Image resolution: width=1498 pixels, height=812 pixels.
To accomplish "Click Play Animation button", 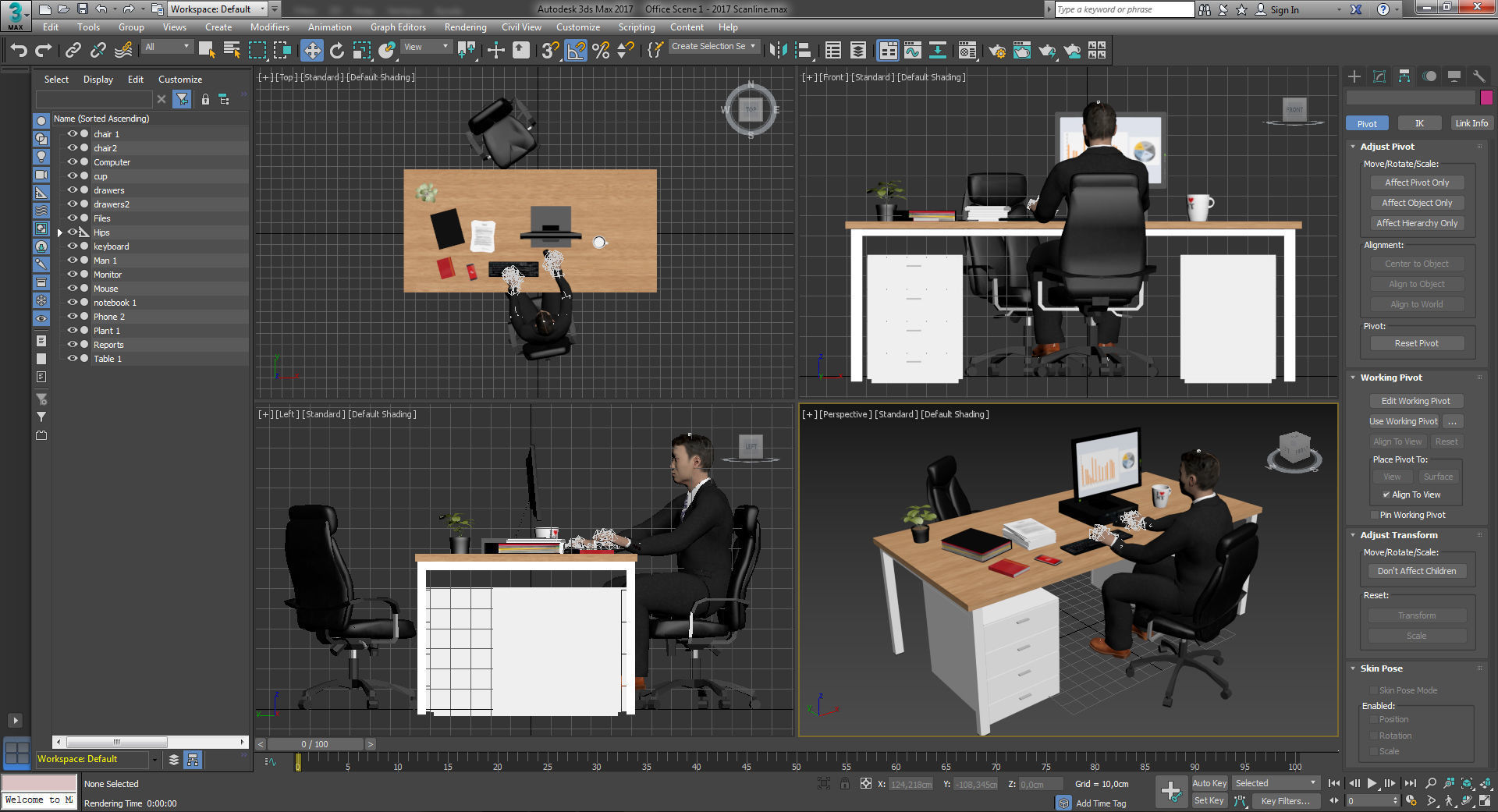I will [1372, 783].
